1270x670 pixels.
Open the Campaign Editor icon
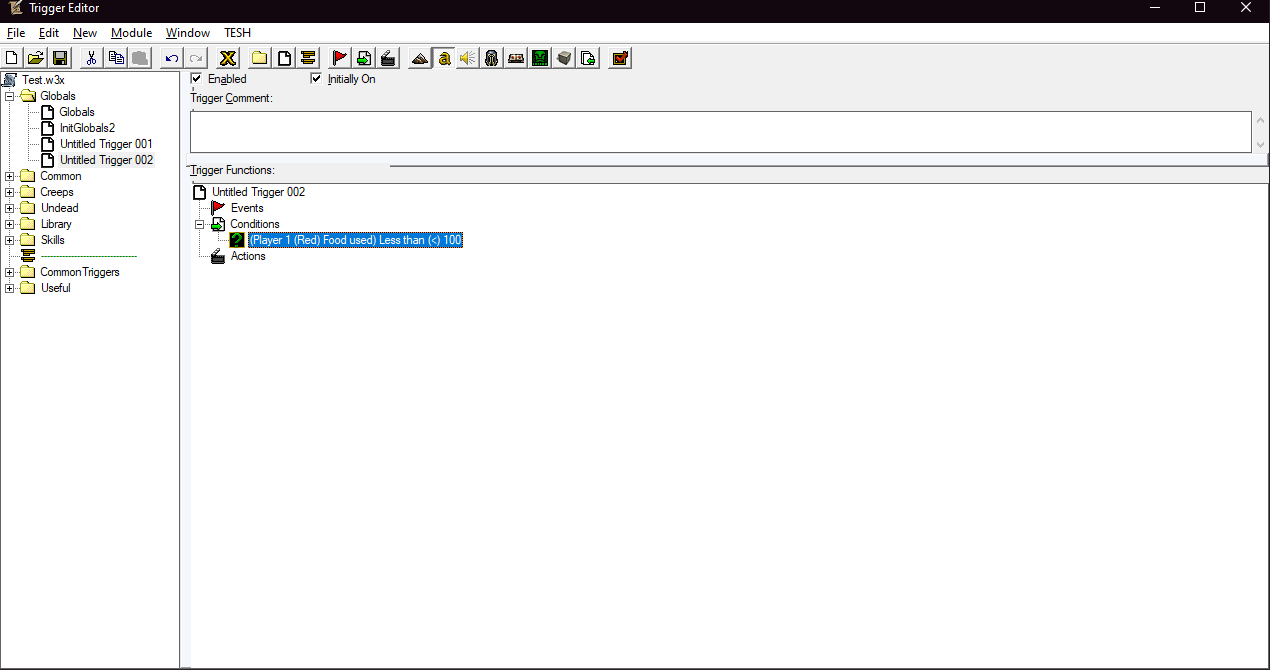coord(516,58)
